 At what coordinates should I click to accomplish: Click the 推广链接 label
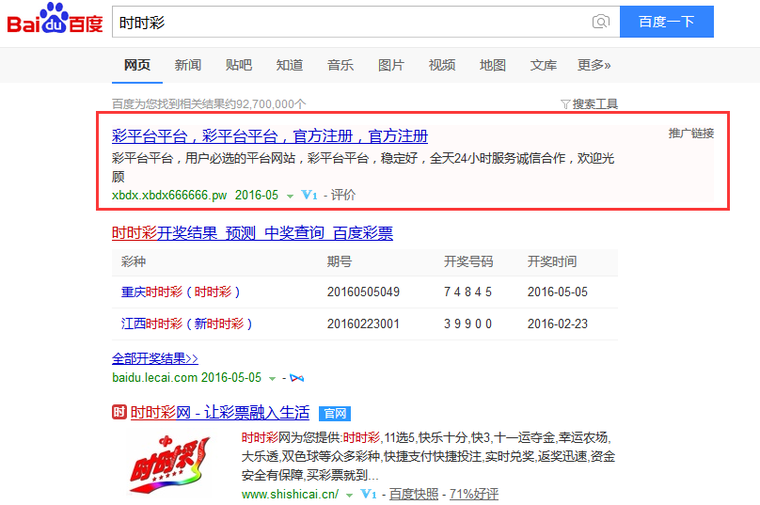[x=691, y=133]
